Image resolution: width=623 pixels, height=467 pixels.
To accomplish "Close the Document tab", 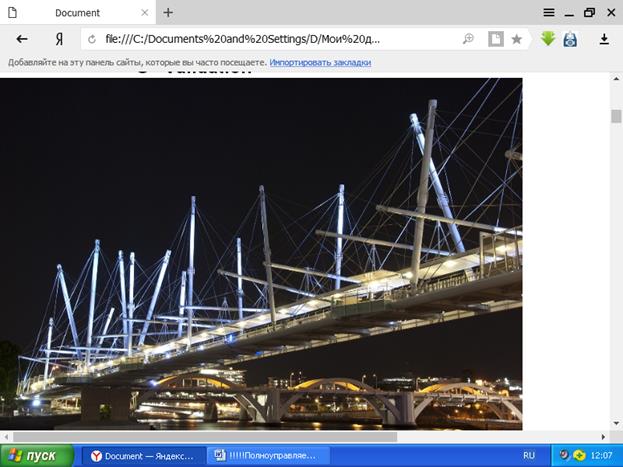I will [x=145, y=13].
